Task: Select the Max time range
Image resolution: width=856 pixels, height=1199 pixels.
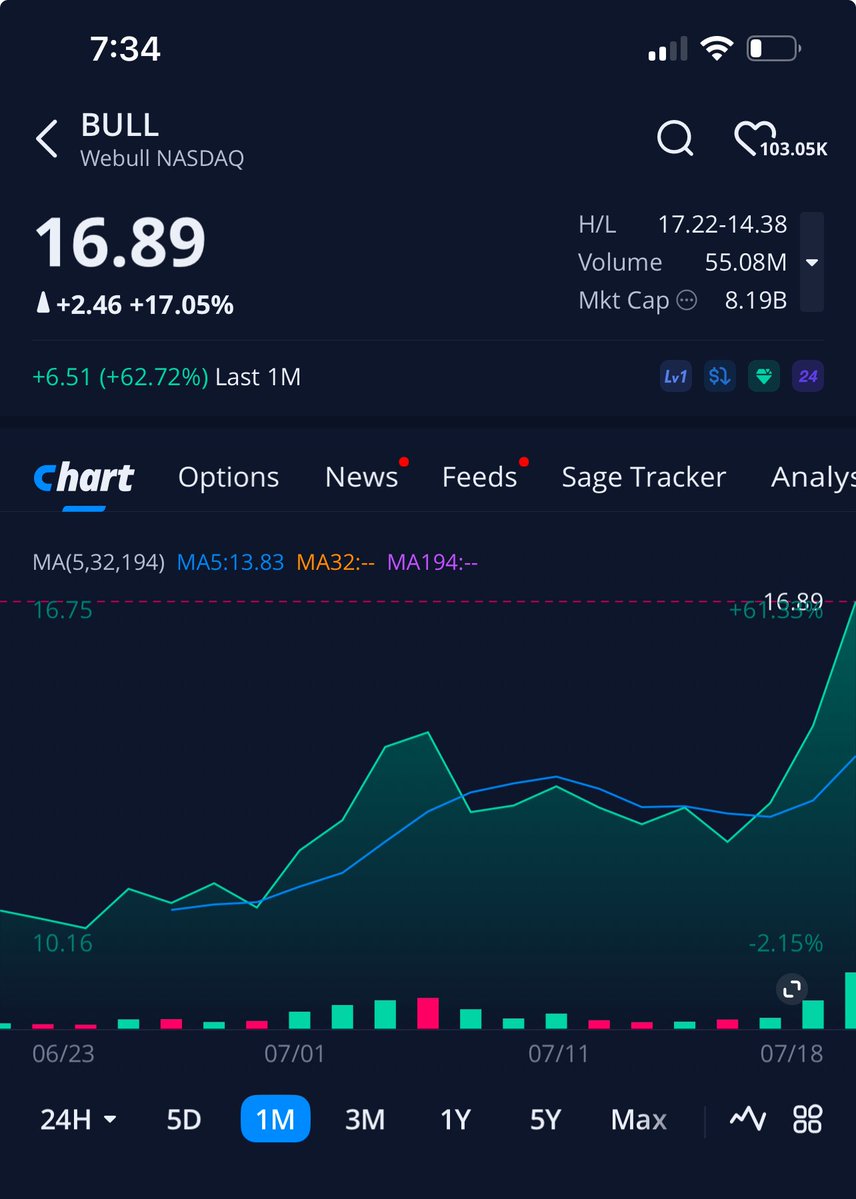Action: click(639, 1119)
